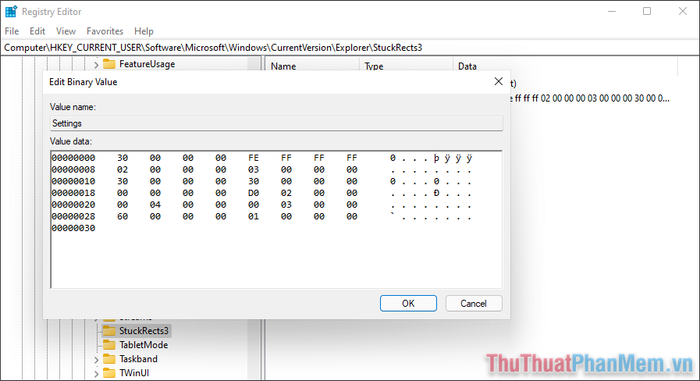Select the TWinUI key
The height and width of the screenshot is (381, 700).
(x=134, y=373)
